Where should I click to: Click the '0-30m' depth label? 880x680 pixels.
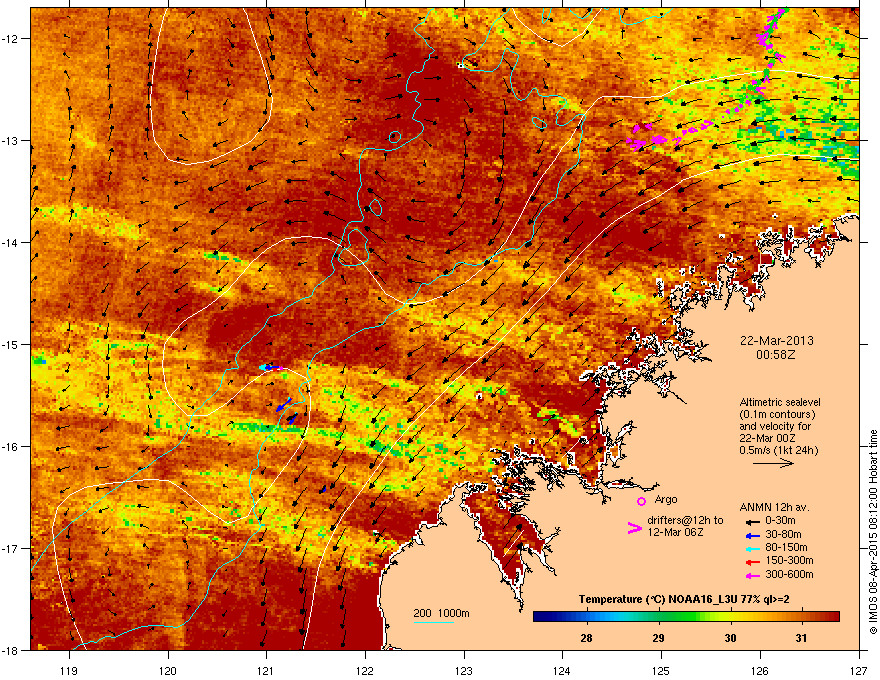[780, 521]
